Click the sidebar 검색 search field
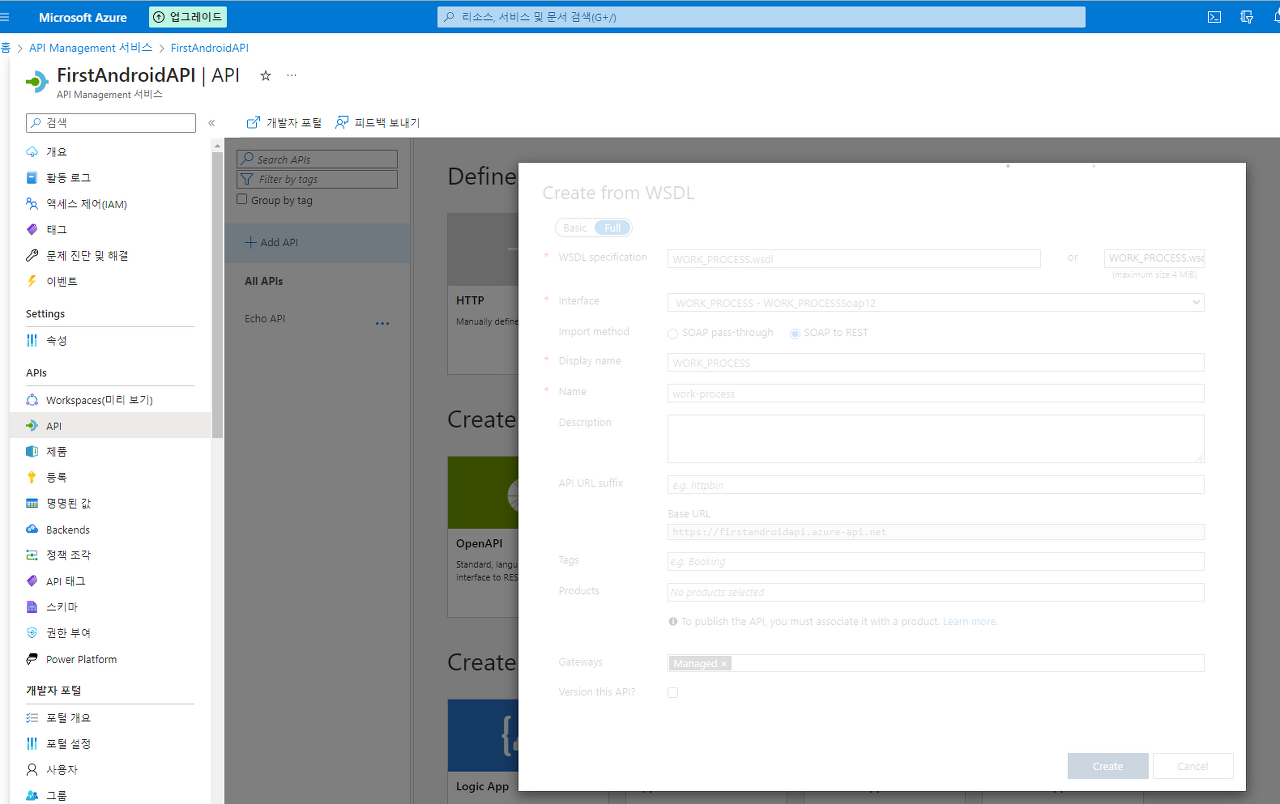Screen dimensions: 1280x804 click(111, 123)
